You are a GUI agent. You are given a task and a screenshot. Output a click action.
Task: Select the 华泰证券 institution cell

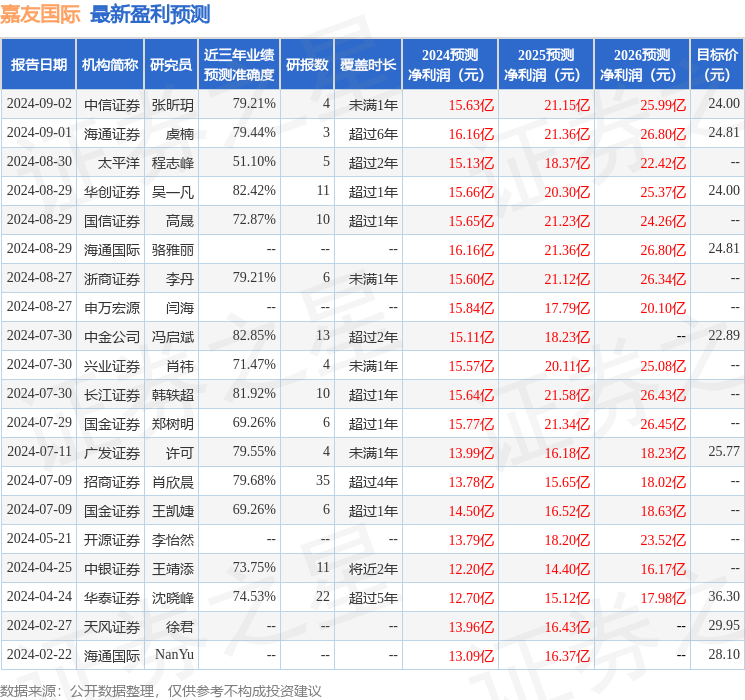[x=110, y=597]
